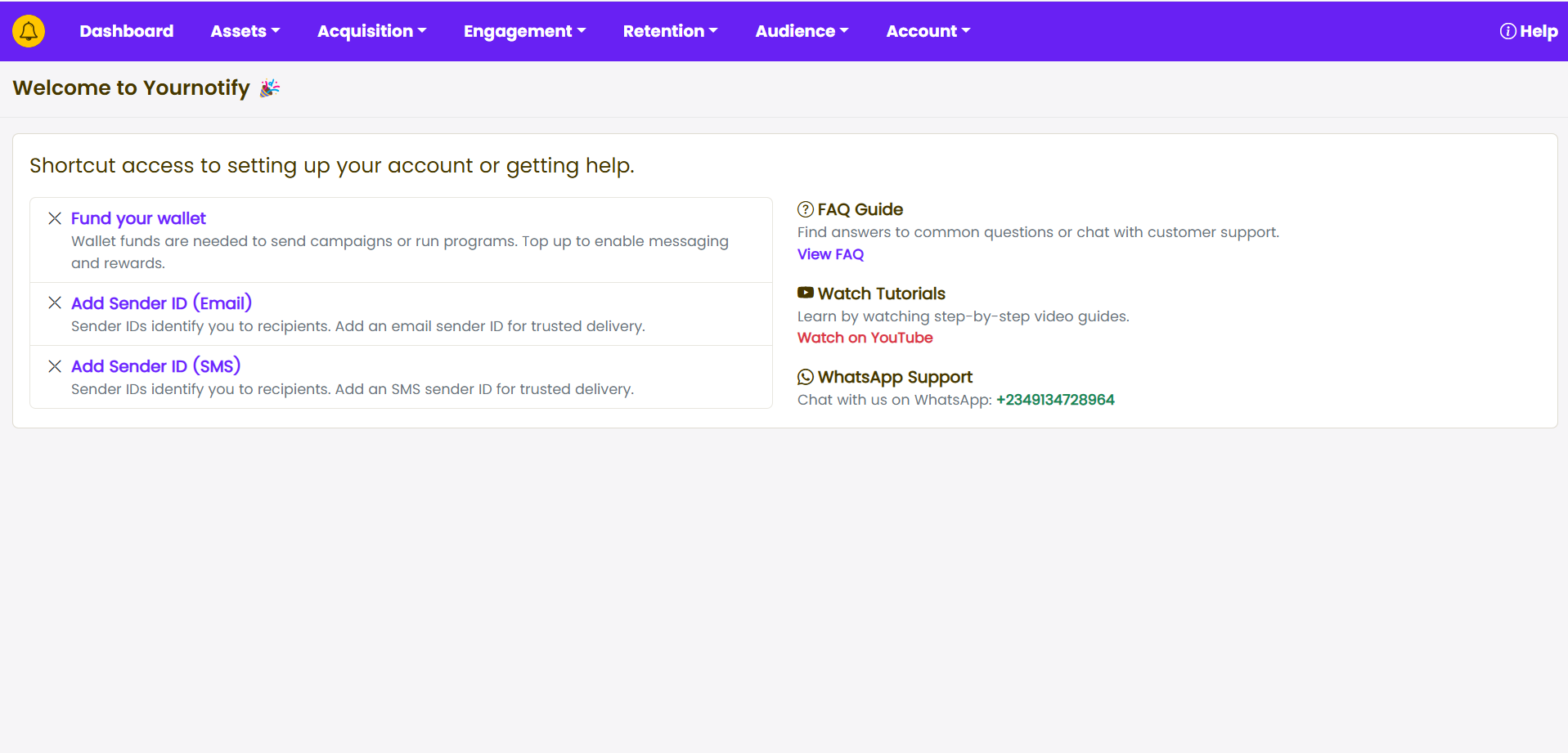This screenshot has width=1568, height=753.
Task: Open the View FAQ link
Action: pos(830,254)
